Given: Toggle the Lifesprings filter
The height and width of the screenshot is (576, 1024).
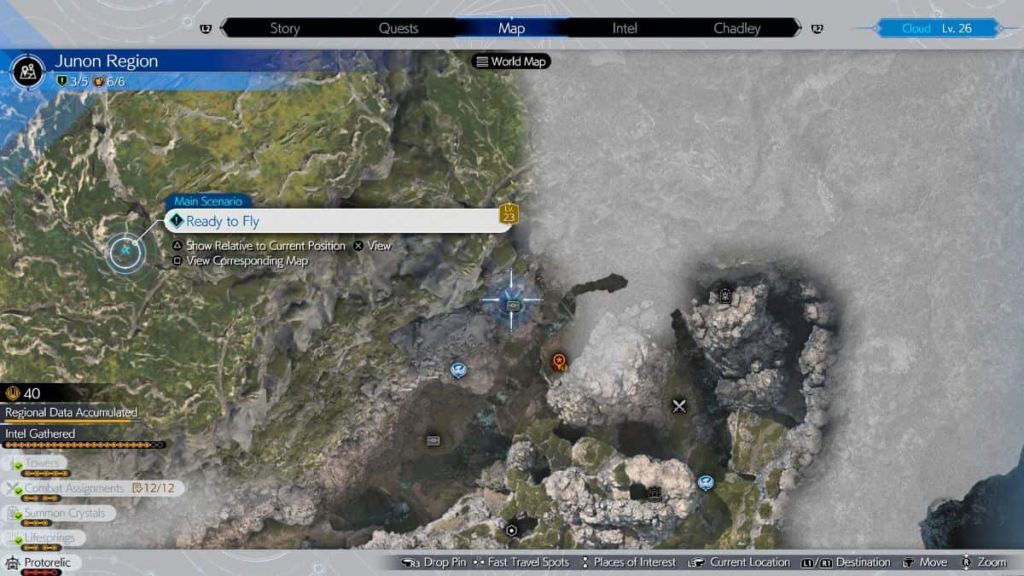Looking at the screenshot, I should (x=44, y=537).
